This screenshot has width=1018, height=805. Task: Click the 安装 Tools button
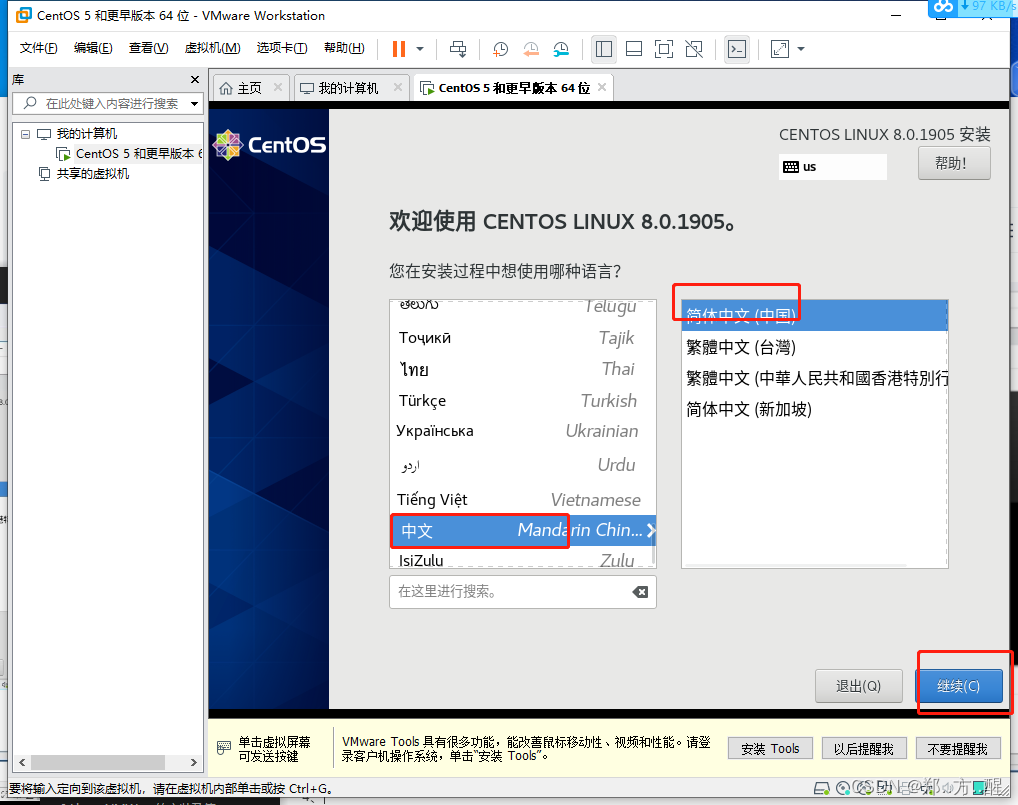770,749
